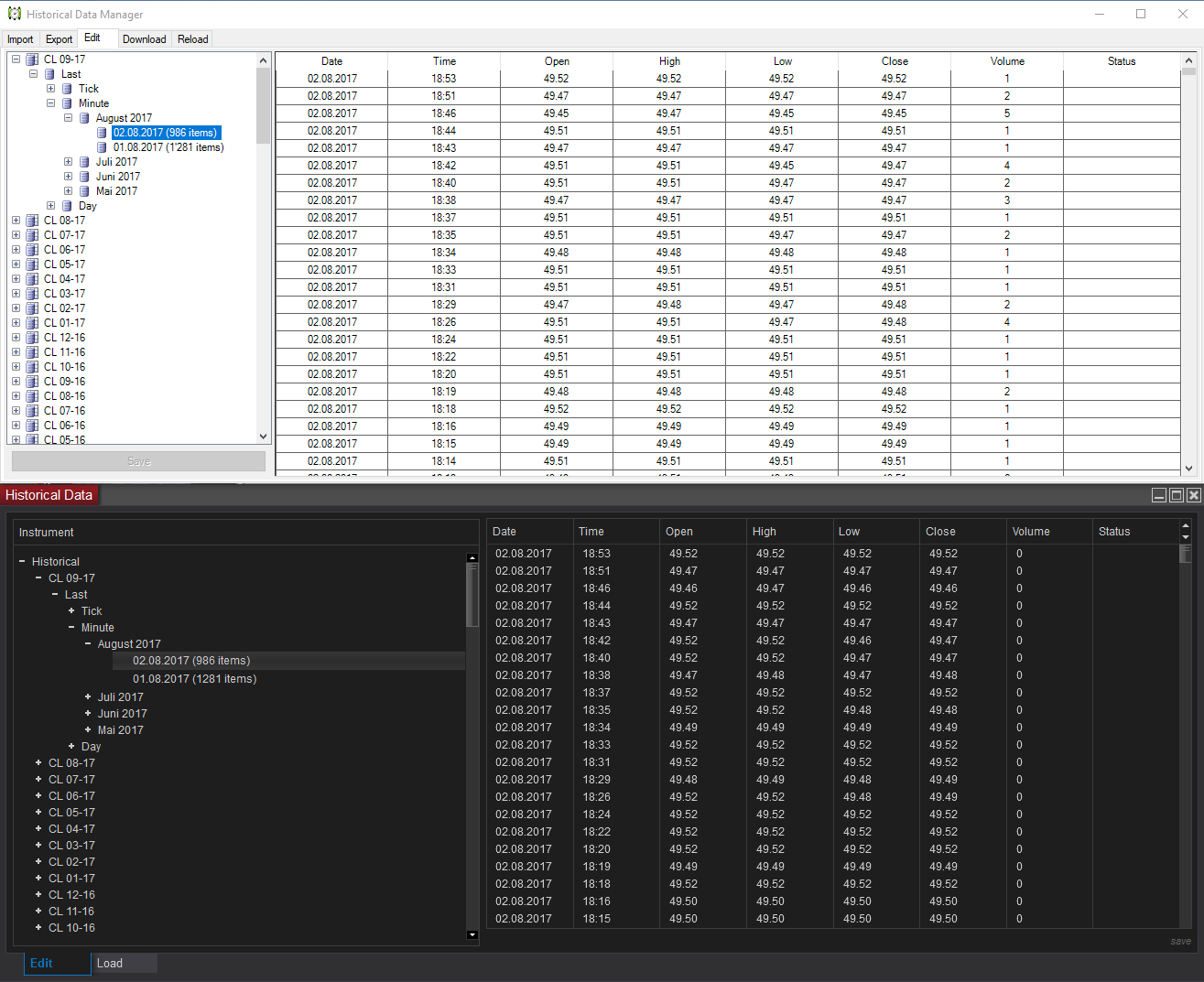
Task: Select 01.08.2017 (1281 items) in dark tree
Action: tap(194, 679)
